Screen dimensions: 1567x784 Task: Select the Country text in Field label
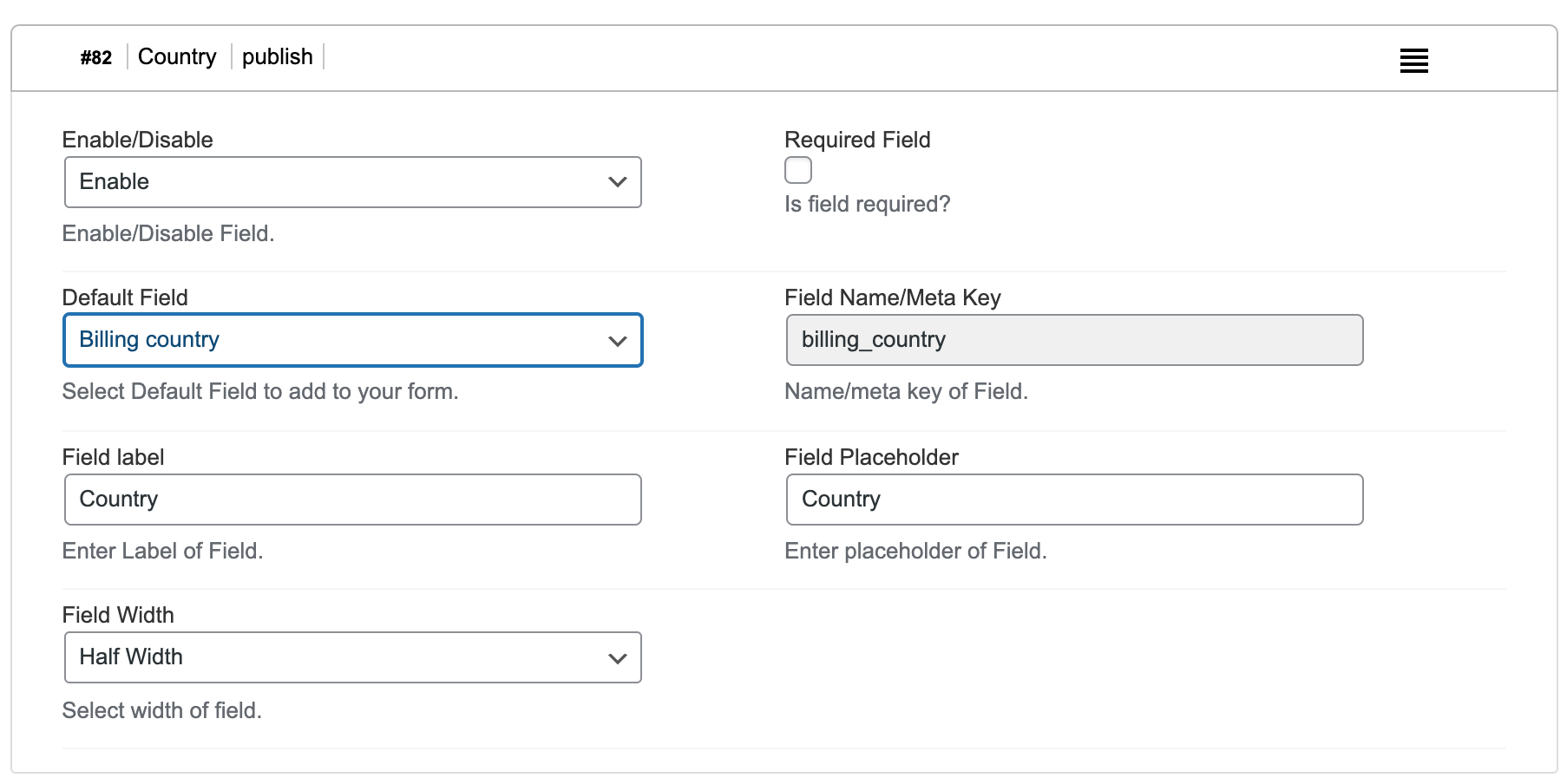click(118, 499)
